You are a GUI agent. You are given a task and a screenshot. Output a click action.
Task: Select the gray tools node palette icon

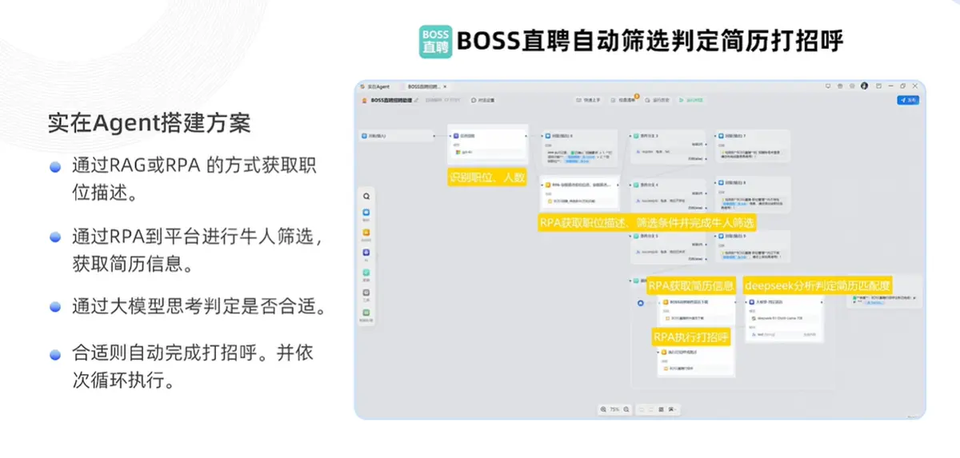point(366,292)
